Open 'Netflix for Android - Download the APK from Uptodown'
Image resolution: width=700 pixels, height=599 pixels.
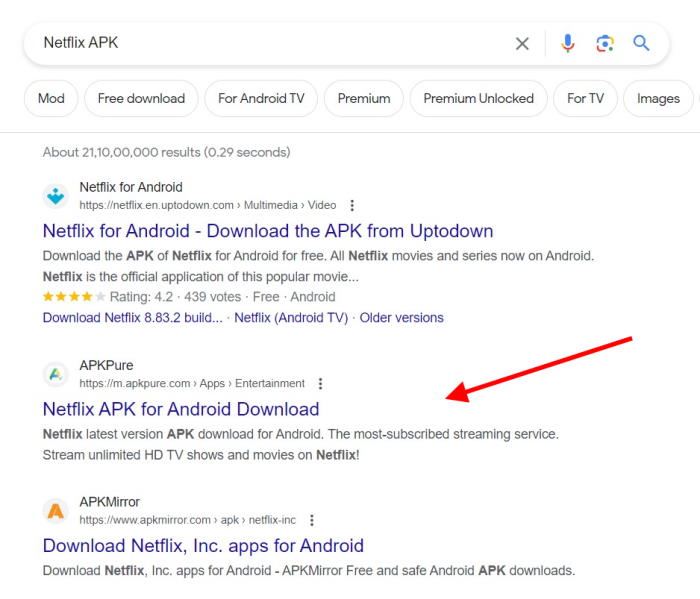(x=268, y=231)
